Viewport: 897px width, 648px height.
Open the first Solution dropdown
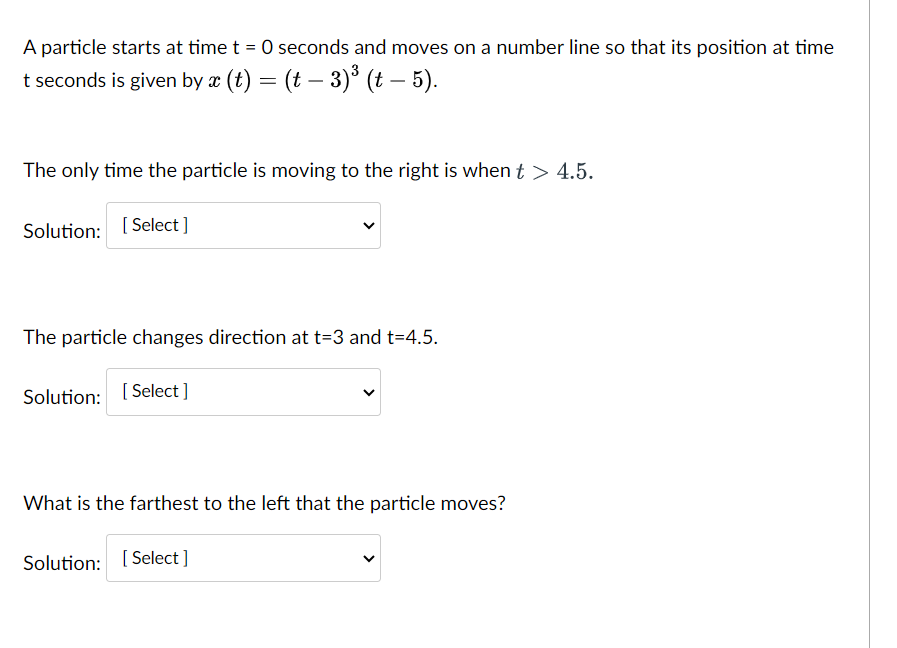243,225
